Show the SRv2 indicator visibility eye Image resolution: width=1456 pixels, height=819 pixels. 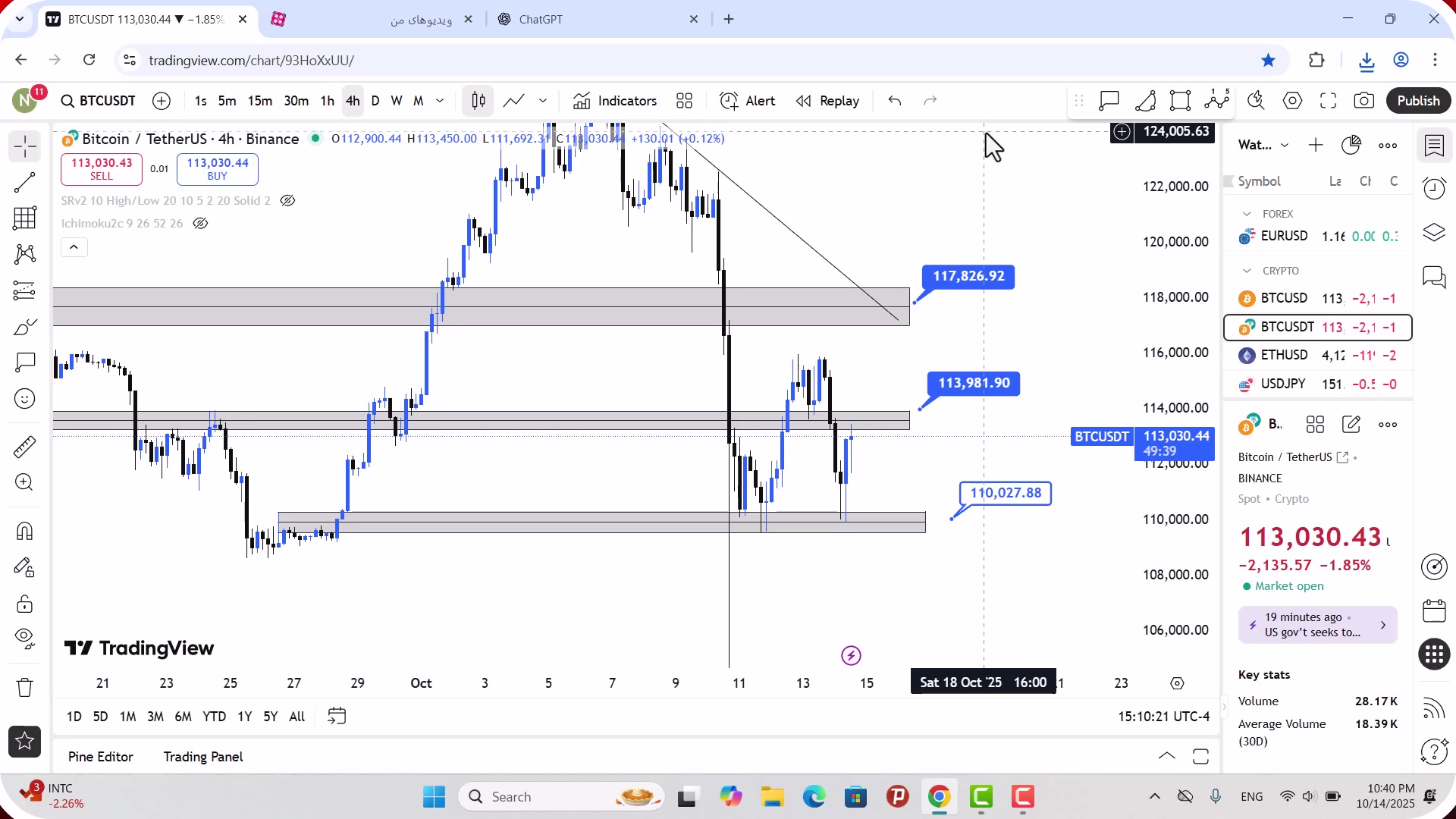[x=287, y=201]
